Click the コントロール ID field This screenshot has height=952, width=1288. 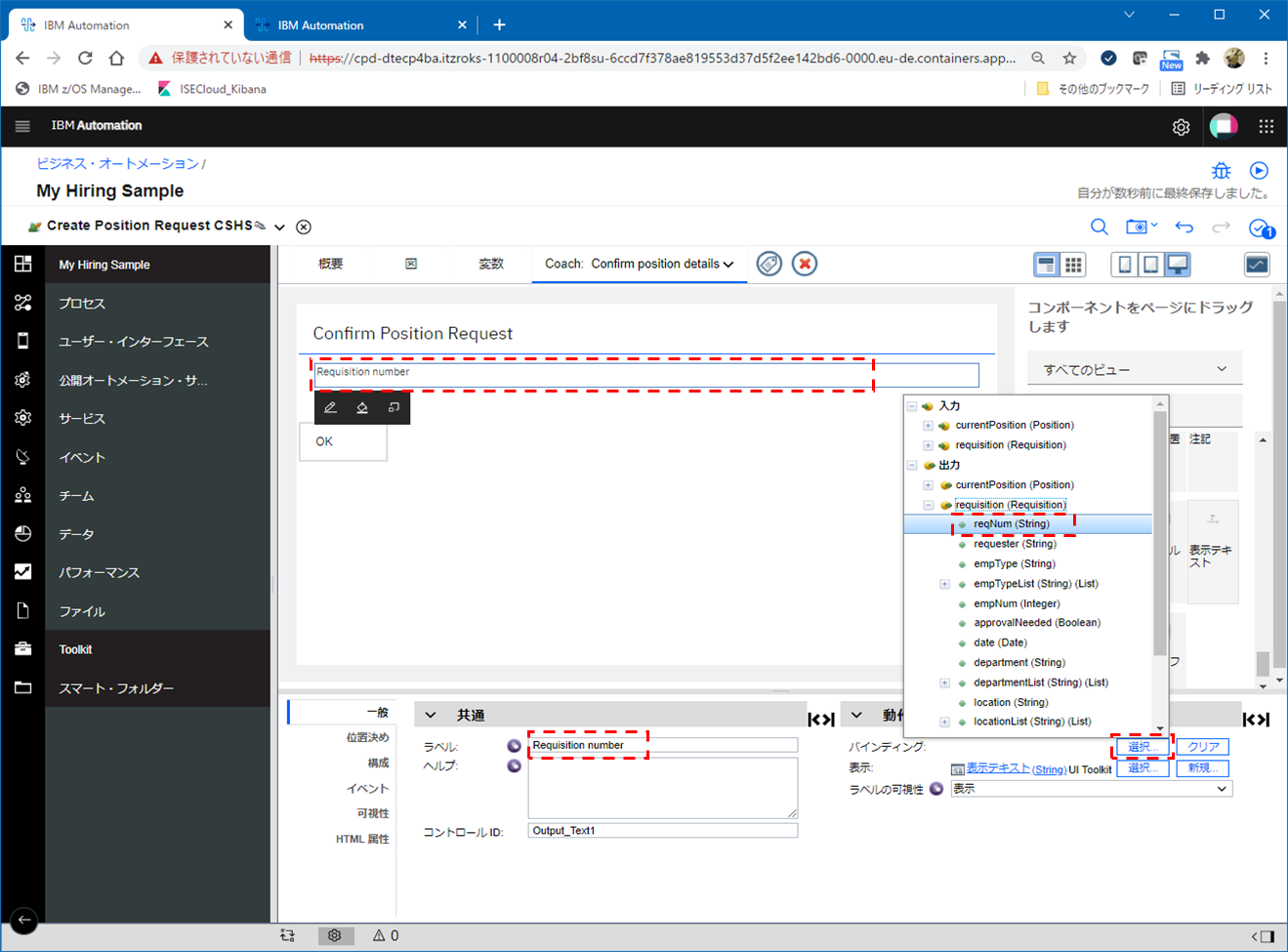click(x=663, y=831)
